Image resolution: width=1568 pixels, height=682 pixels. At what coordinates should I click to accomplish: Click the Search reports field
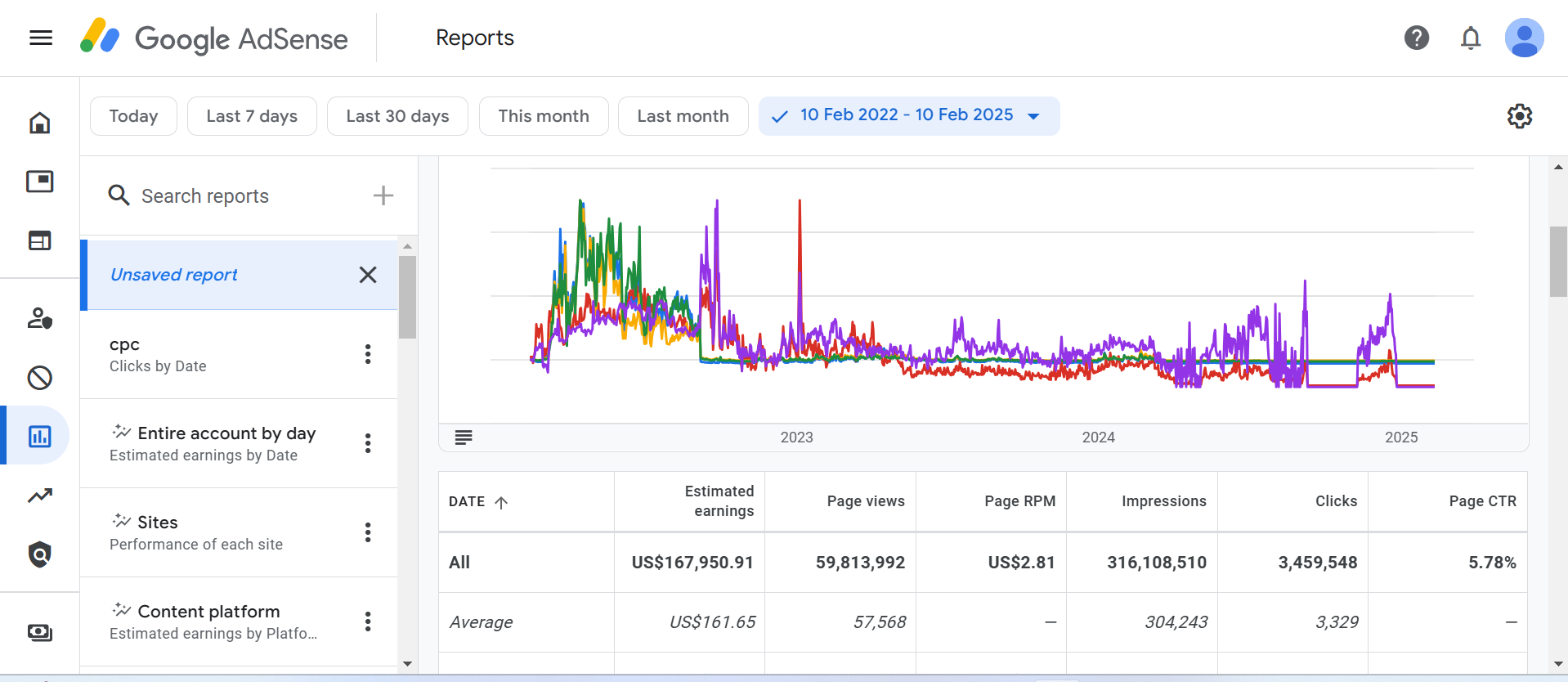click(x=204, y=196)
